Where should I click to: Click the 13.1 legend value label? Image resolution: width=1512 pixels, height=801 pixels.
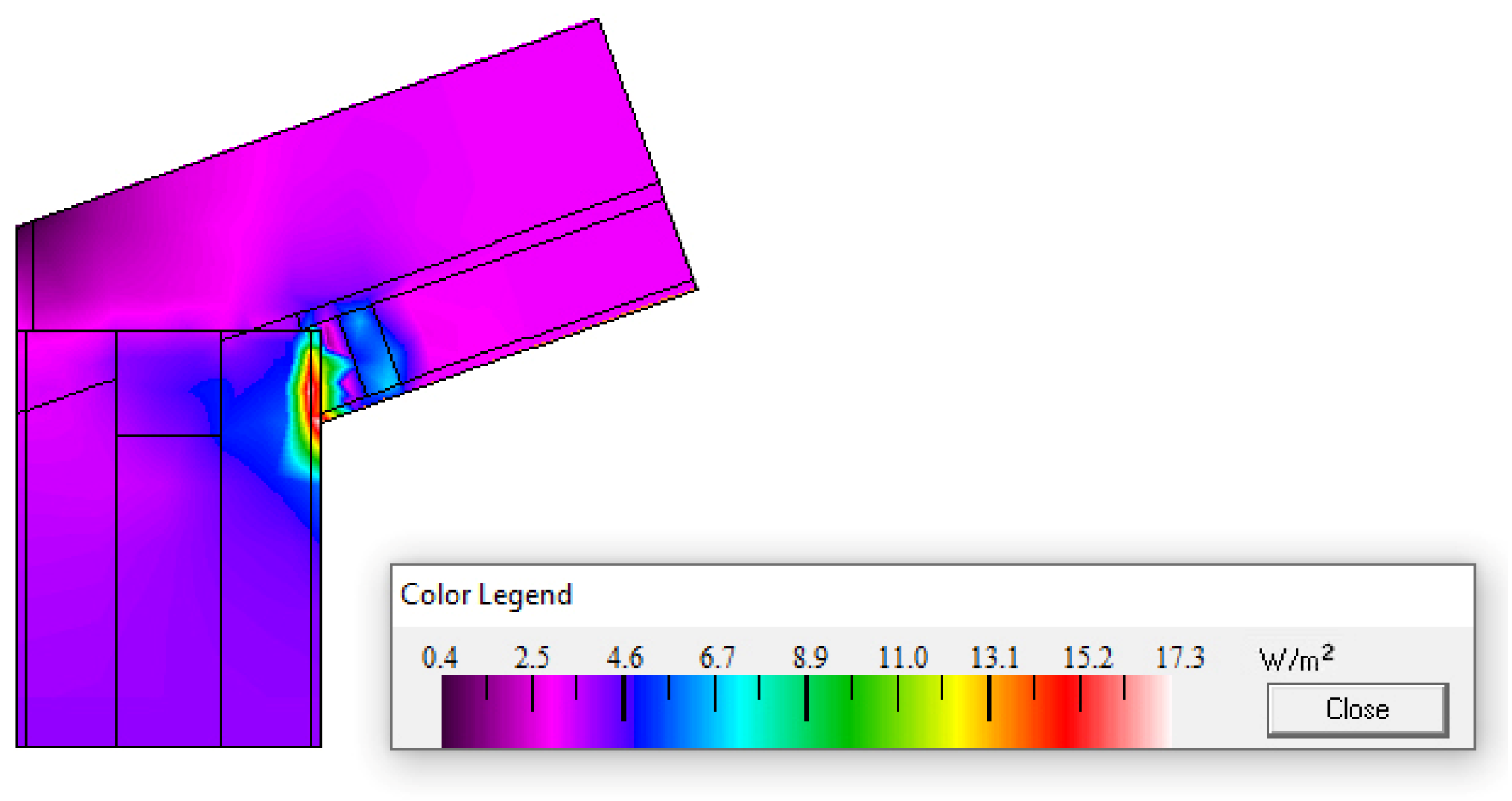point(994,657)
